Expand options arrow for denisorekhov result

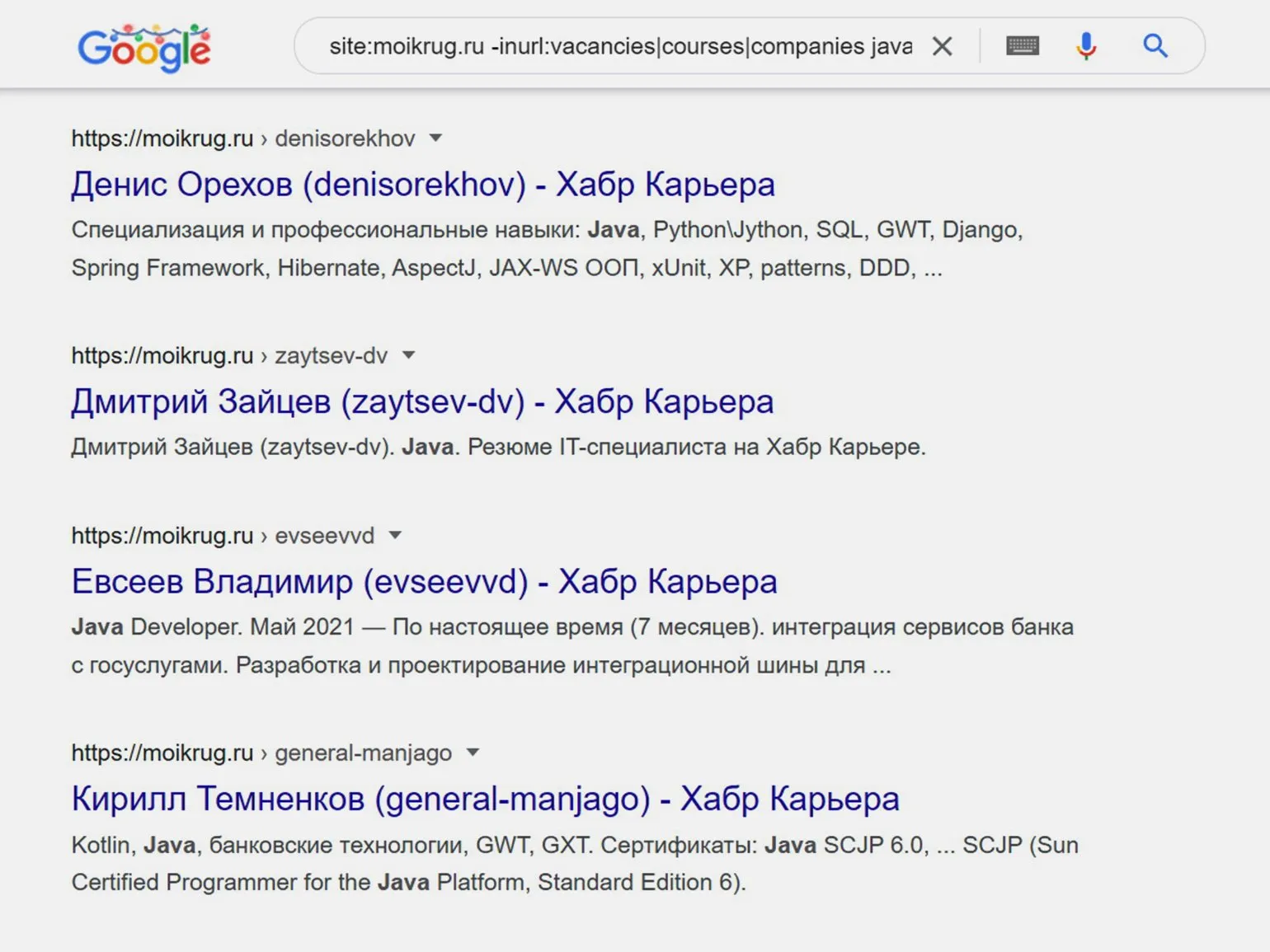tap(436, 138)
